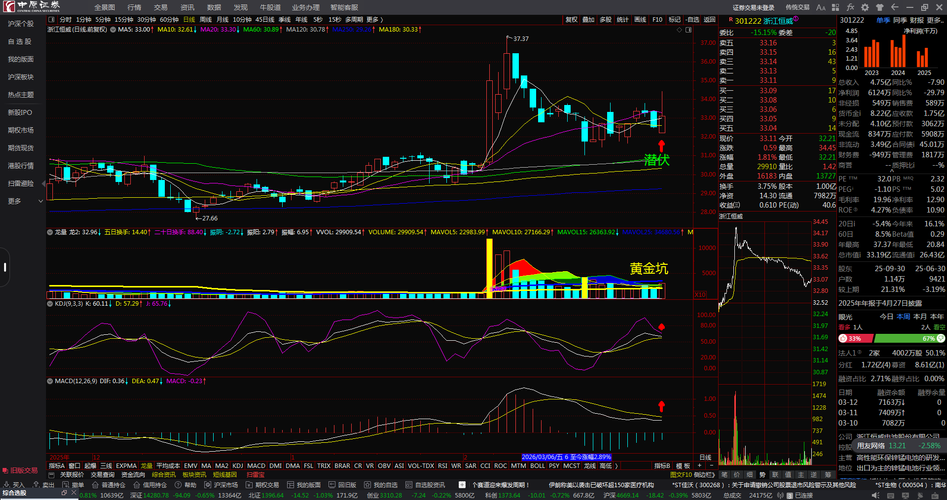The height and width of the screenshot is (500, 947).
Task: Click the 撤单 cancel order icon
Action: click(x=74, y=485)
